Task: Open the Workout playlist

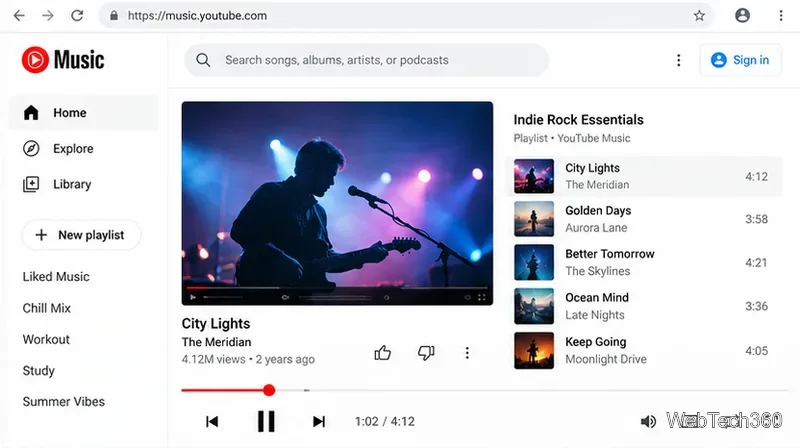Action: 46,339
